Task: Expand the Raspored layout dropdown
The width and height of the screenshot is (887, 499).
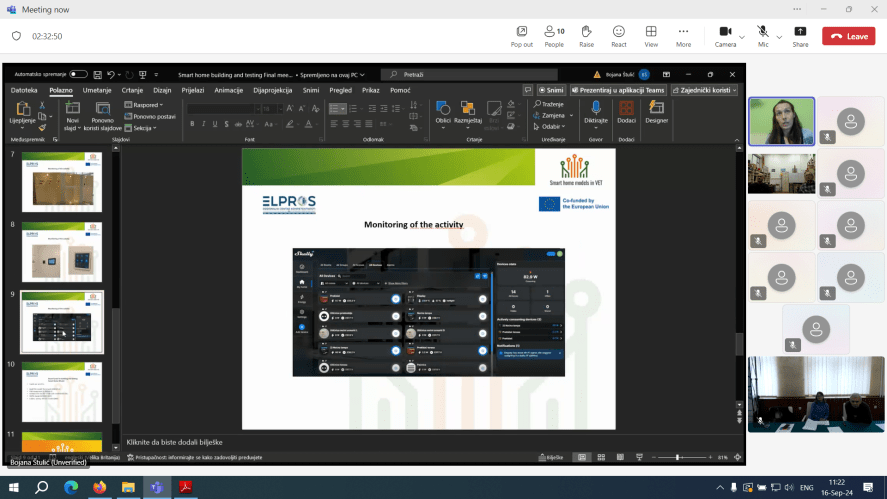Action: coord(144,105)
